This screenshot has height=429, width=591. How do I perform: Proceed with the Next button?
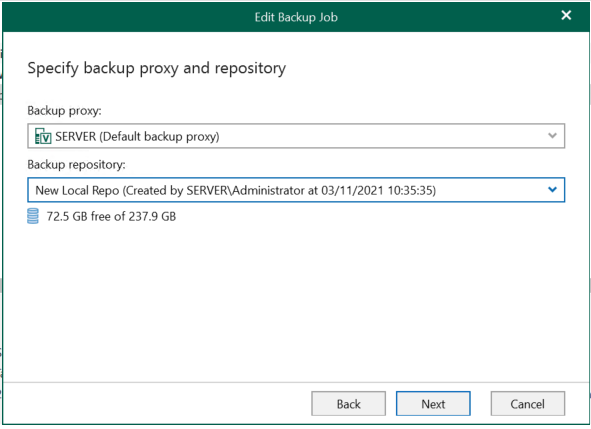coord(433,404)
